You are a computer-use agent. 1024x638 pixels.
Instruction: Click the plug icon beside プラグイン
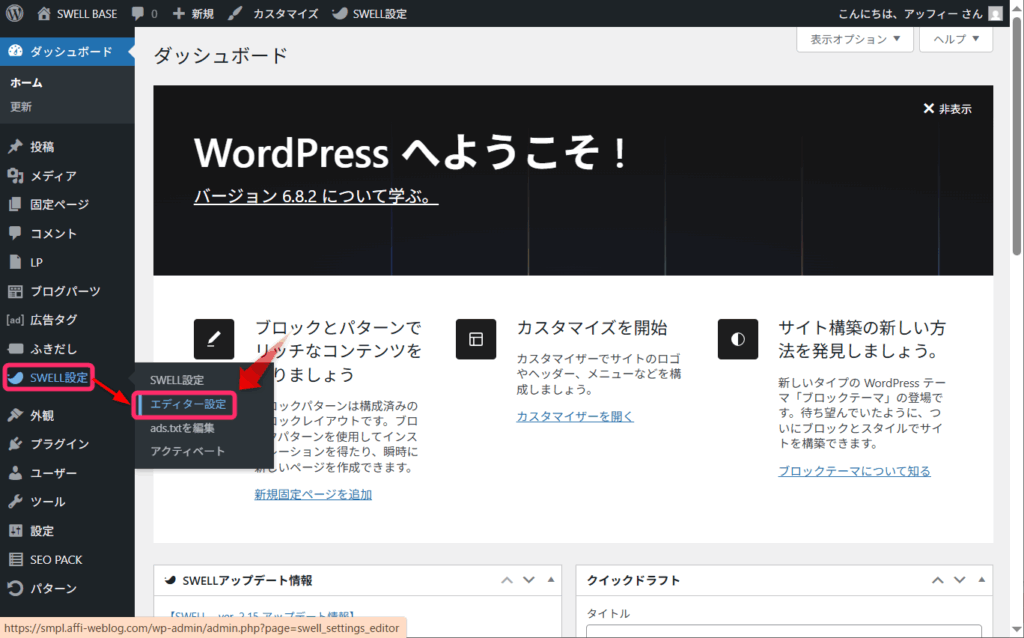tap(15, 444)
